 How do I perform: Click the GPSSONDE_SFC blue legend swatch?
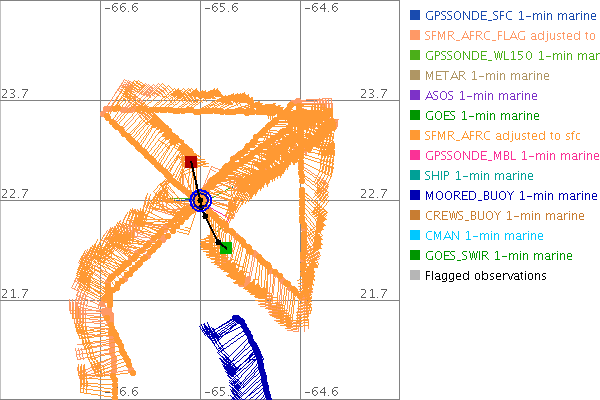pos(415,16)
